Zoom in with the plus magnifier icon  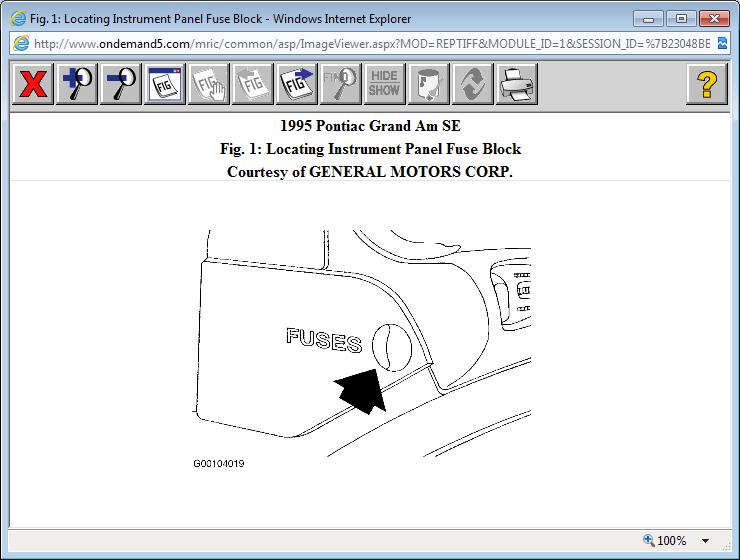coord(77,84)
